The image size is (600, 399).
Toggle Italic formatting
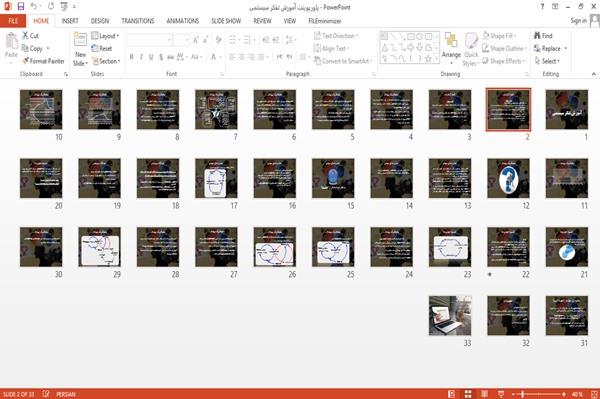pyautogui.click(x=141, y=57)
